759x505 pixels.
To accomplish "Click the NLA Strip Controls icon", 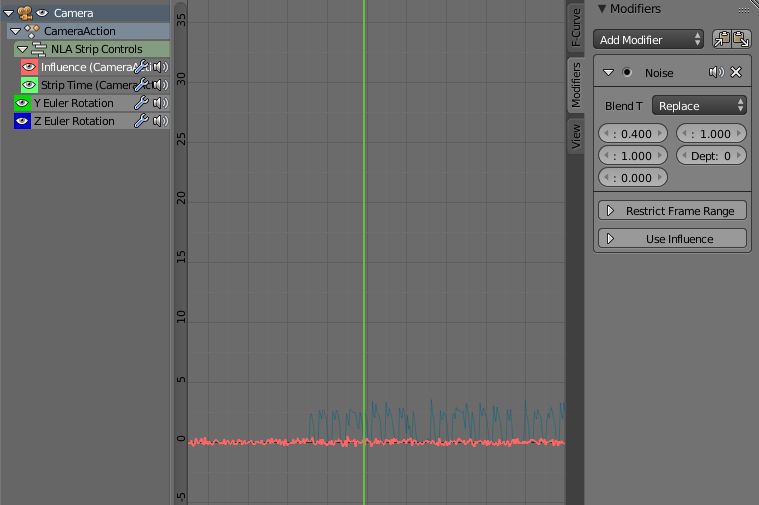I will click(x=39, y=49).
